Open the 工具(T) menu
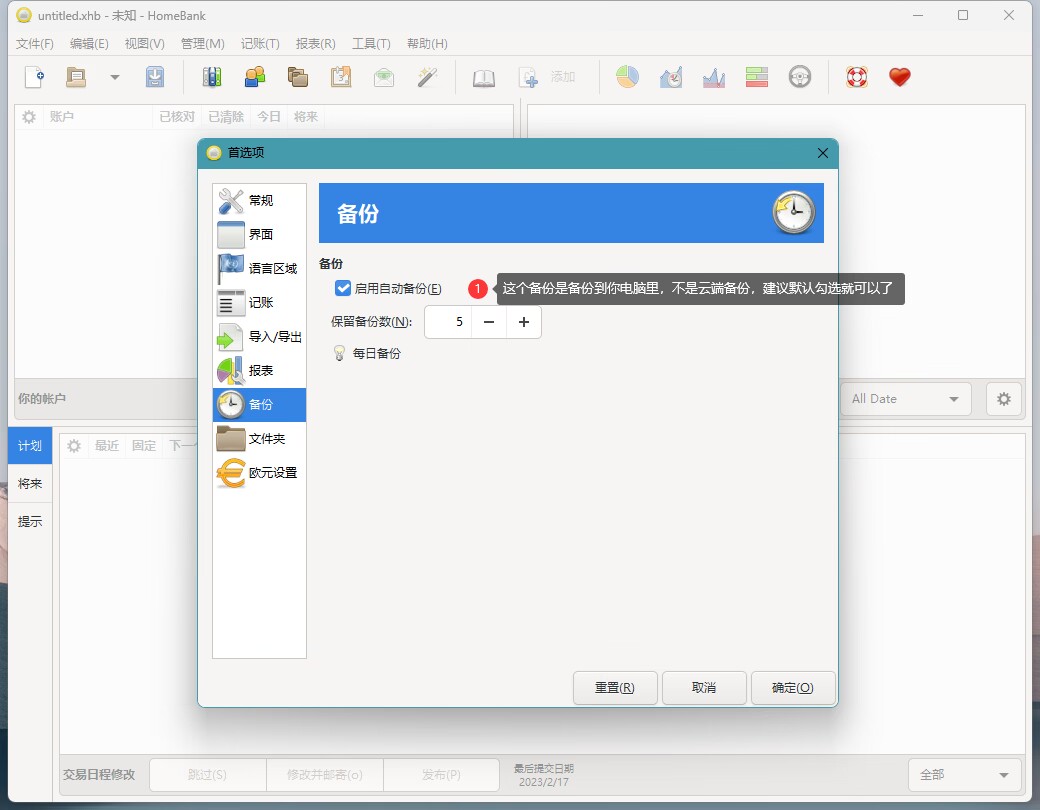Image resolution: width=1040 pixels, height=810 pixels. pyautogui.click(x=371, y=44)
